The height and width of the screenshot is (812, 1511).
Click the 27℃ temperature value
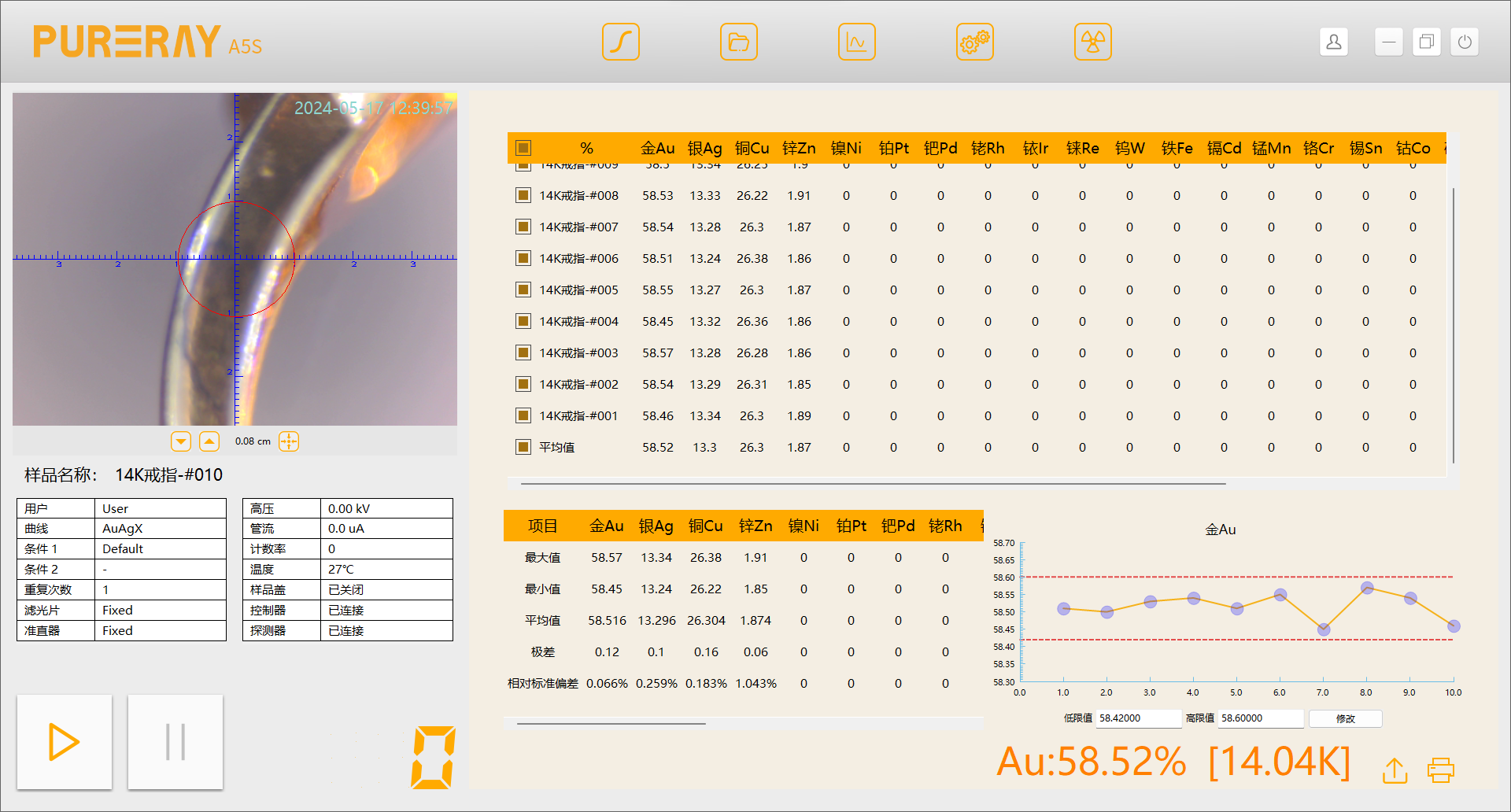pos(386,570)
